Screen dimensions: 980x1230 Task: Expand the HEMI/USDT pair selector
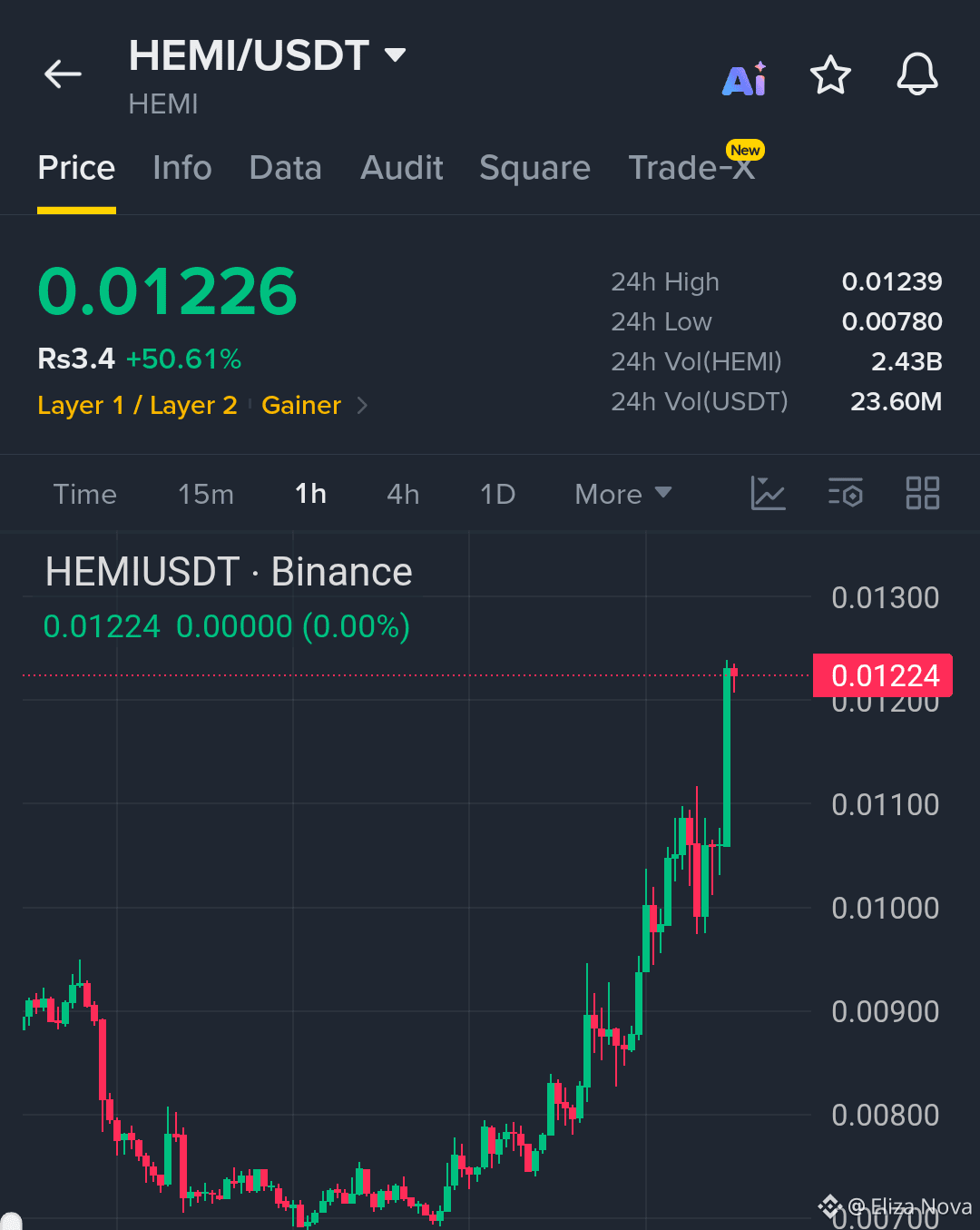click(395, 55)
